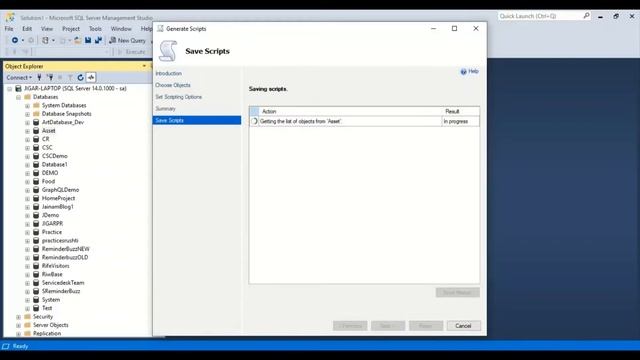The height and width of the screenshot is (360, 640).
Task: Select the ServicedeskTeam database
Action: click(63, 282)
